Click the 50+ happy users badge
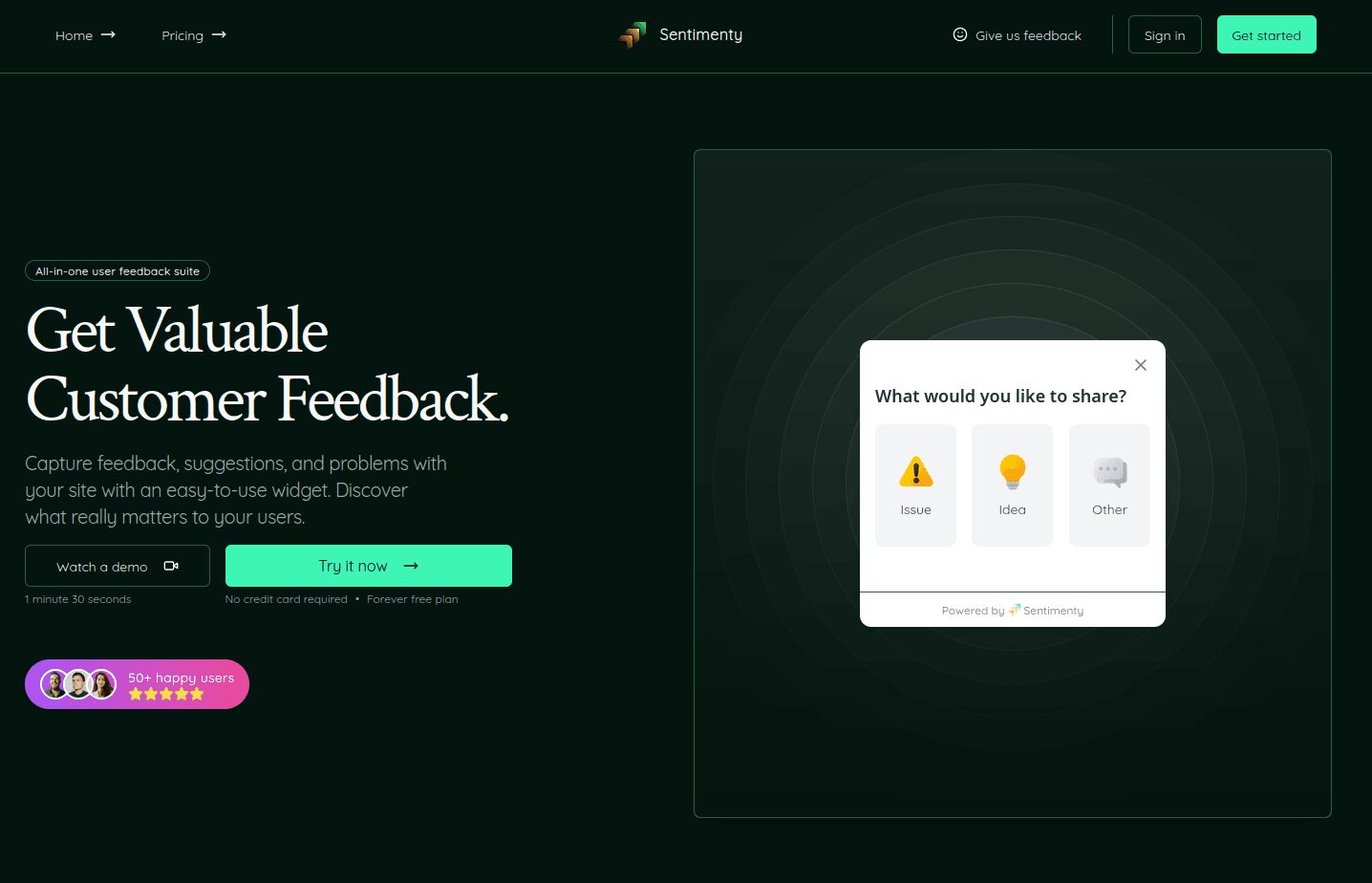Image resolution: width=1372 pixels, height=883 pixels. pyautogui.click(x=181, y=678)
